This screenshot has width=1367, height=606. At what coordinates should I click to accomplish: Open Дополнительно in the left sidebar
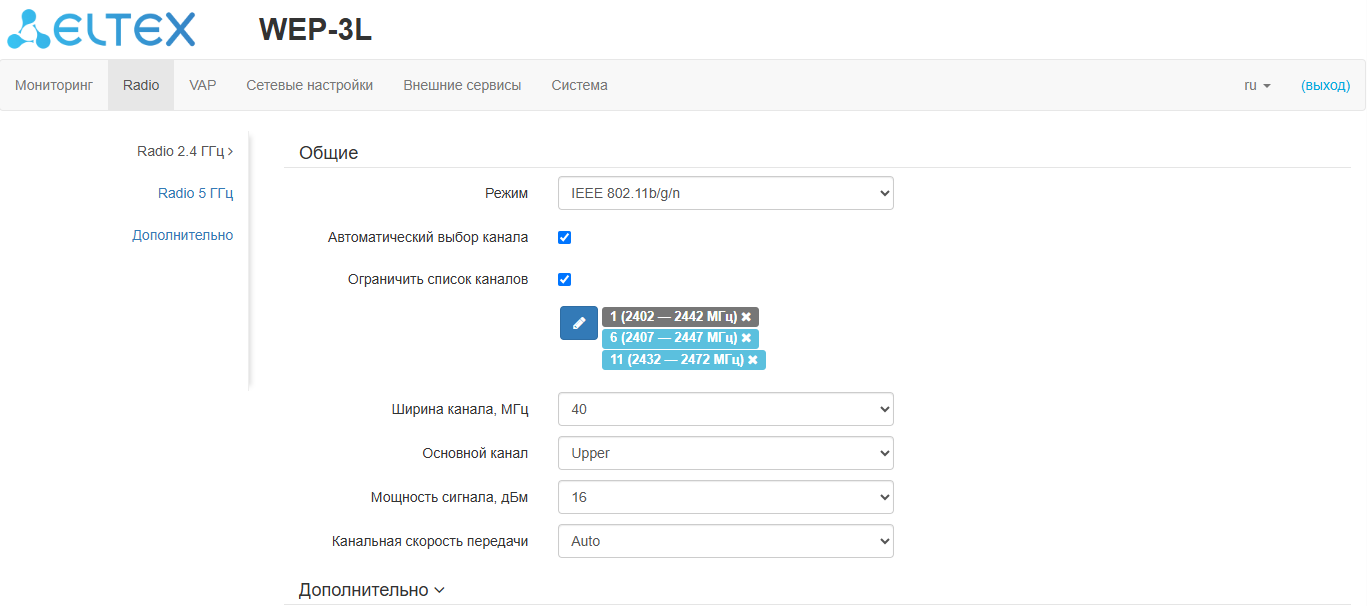183,235
